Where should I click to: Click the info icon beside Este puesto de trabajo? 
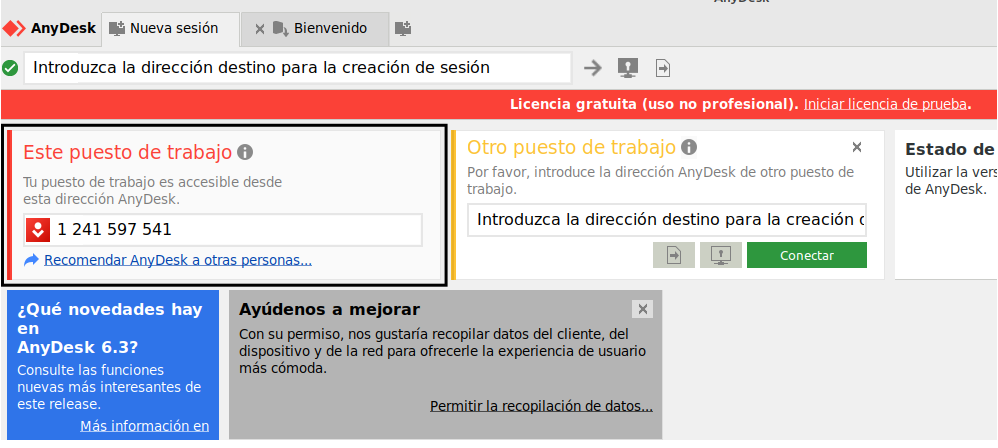[x=245, y=152]
